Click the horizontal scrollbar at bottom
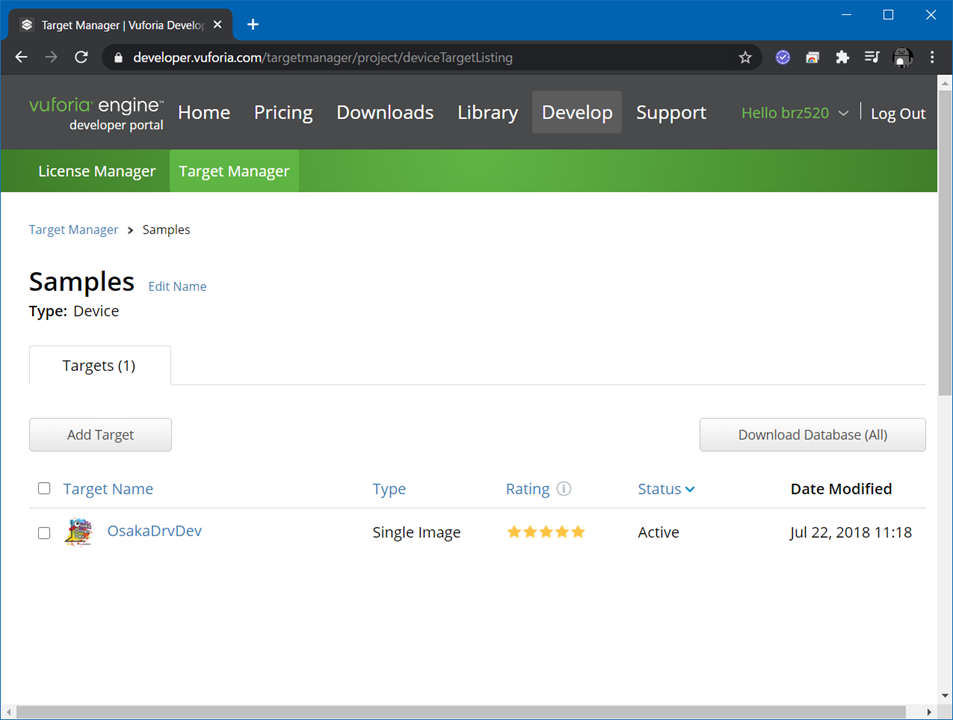The width and height of the screenshot is (953, 720). (x=461, y=711)
